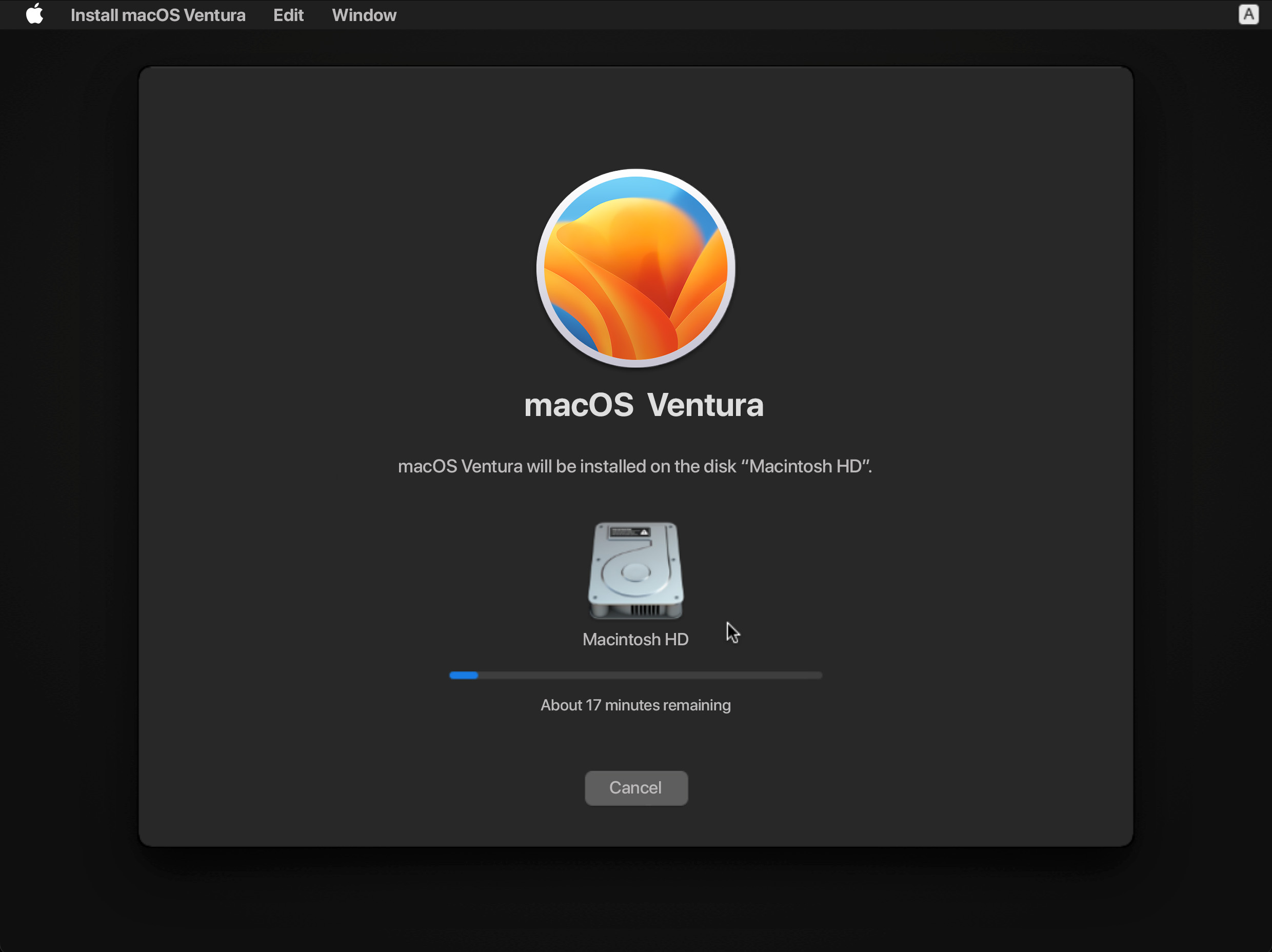The image size is (1272, 952).
Task: Click the 'About 17 minutes remaining' text
Action: [x=635, y=705]
